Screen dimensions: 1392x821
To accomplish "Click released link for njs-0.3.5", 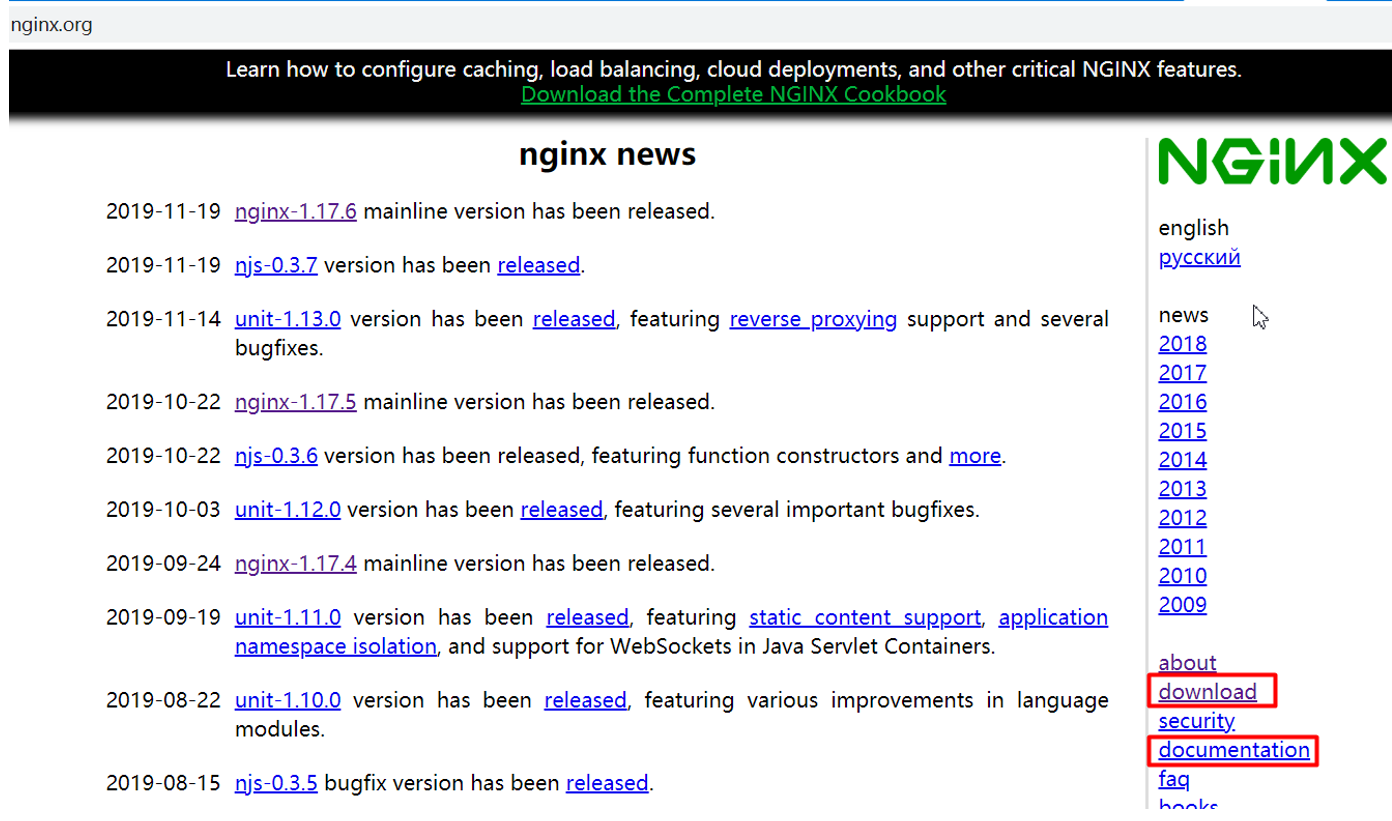I will [607, 783].
